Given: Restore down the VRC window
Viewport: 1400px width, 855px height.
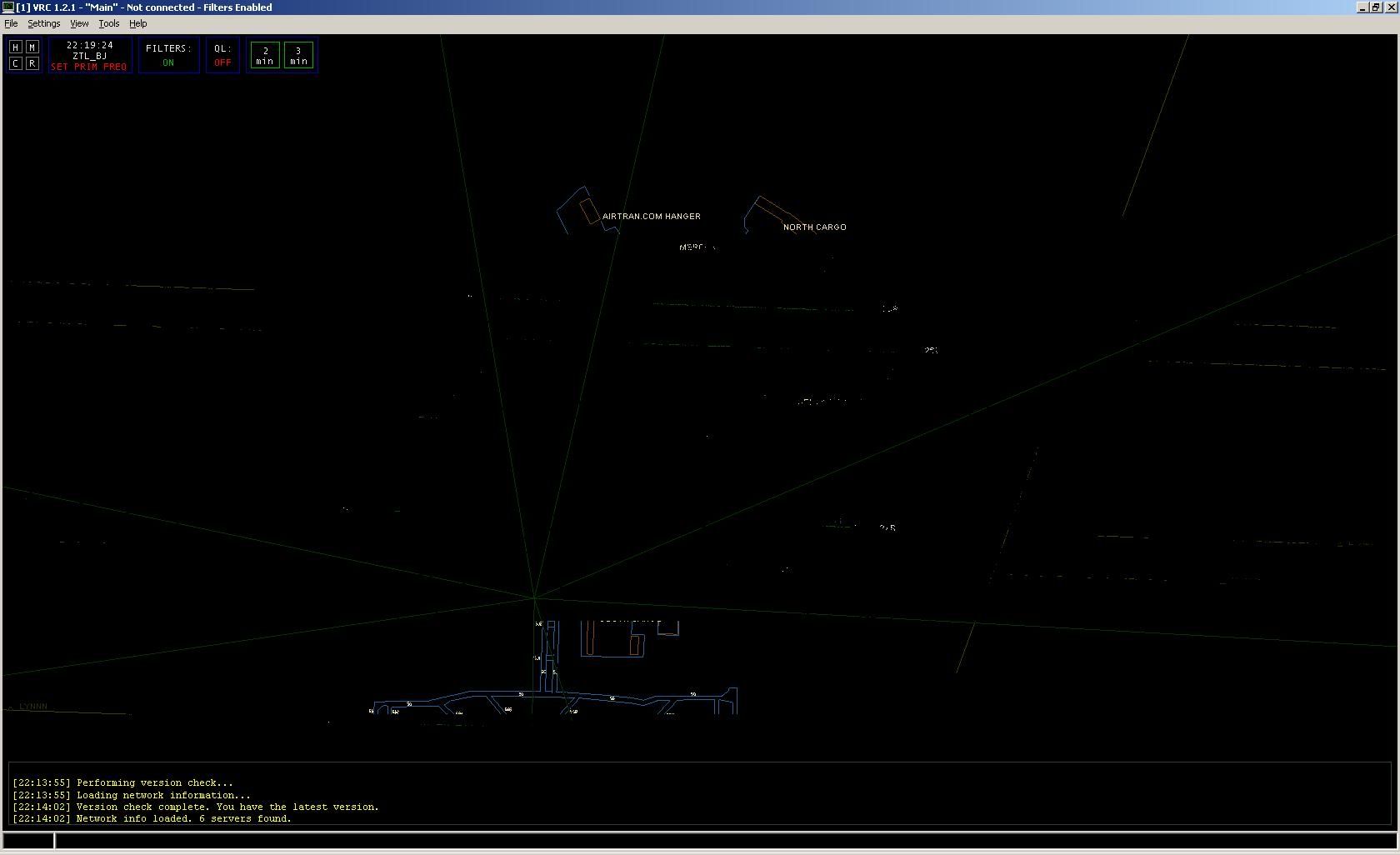Looking at the screenshot, I should pos(1376,7).
